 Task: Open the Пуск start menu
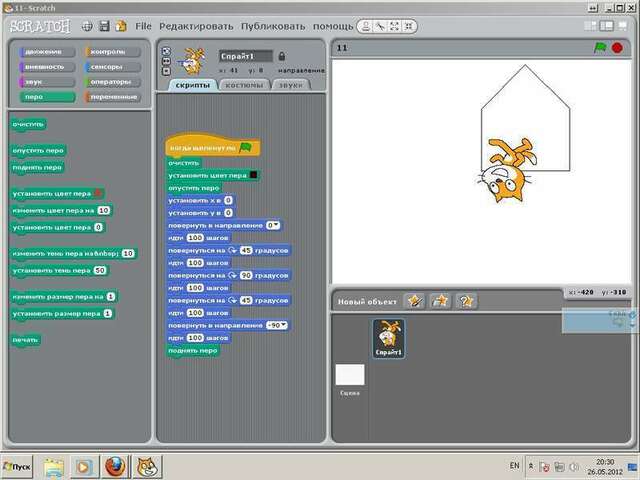point(17,467)
